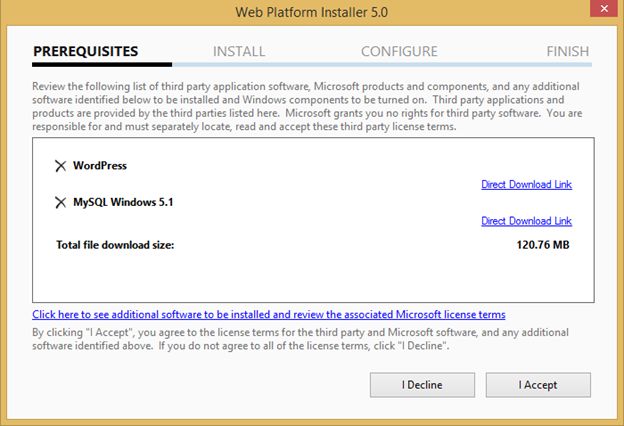This screenshot has width=624, height=426.
Task: Click the Total file download size label
Action: coord(115,244)
